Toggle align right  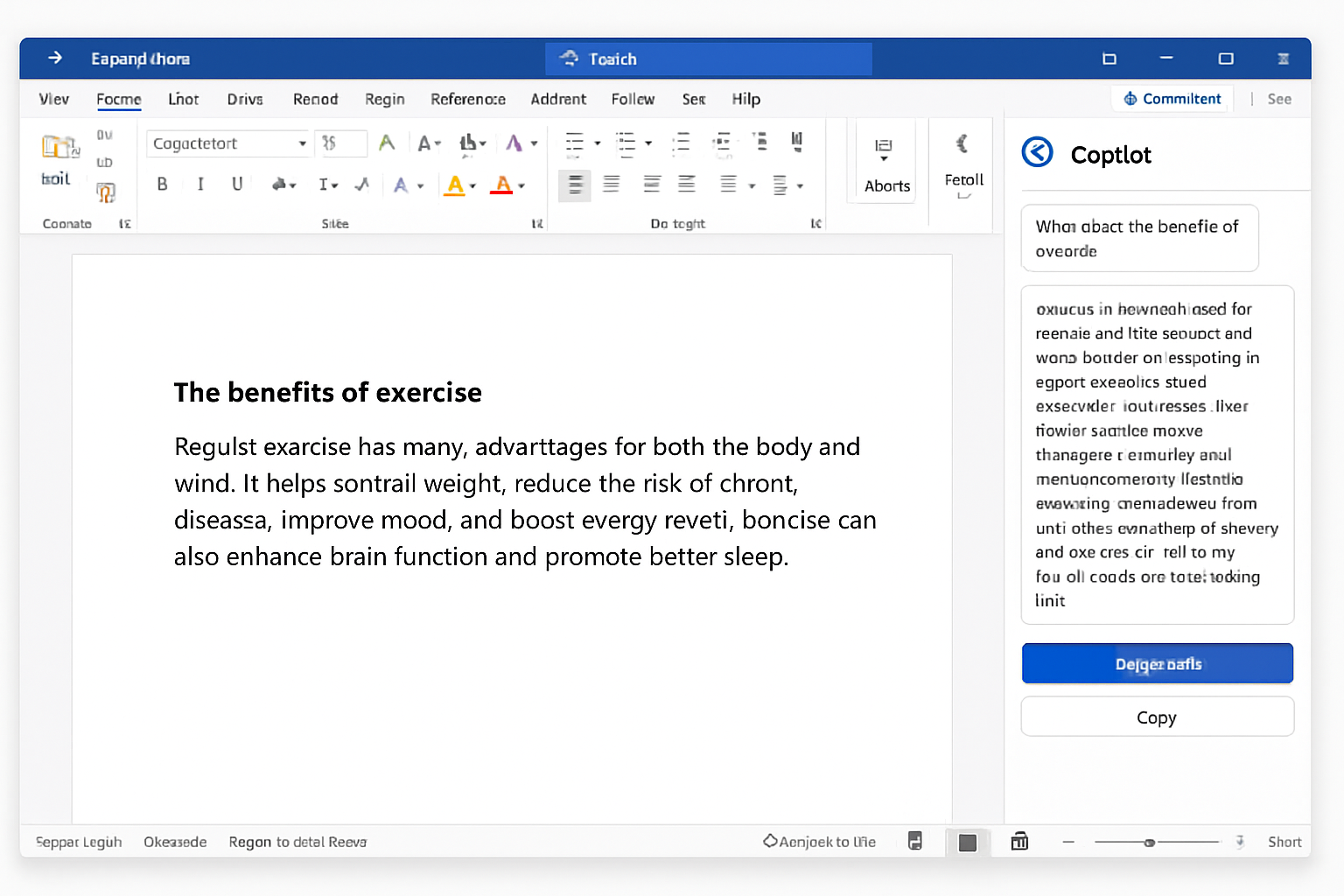click(652, 184)
